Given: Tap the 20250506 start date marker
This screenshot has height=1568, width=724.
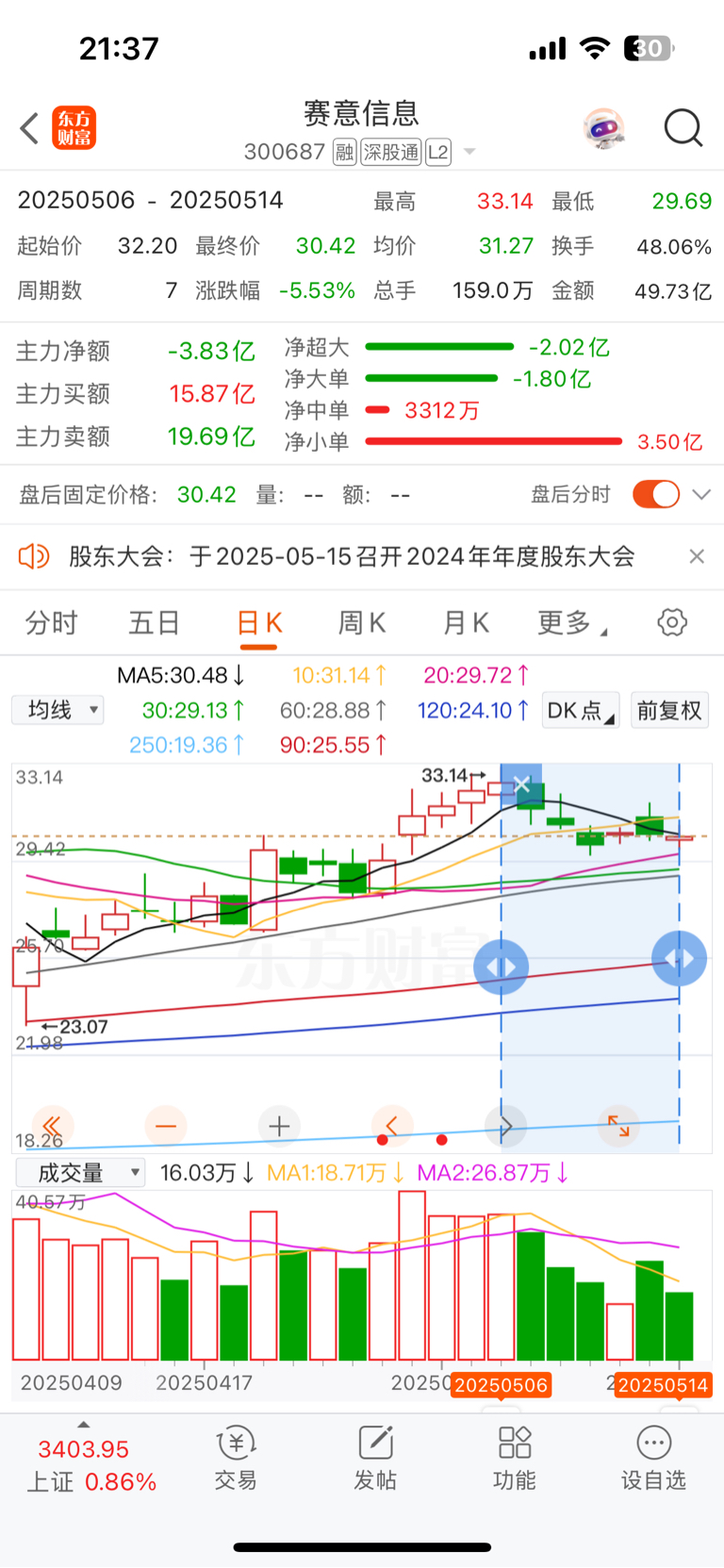Looking at the screenshot, I should (501, 1385).
